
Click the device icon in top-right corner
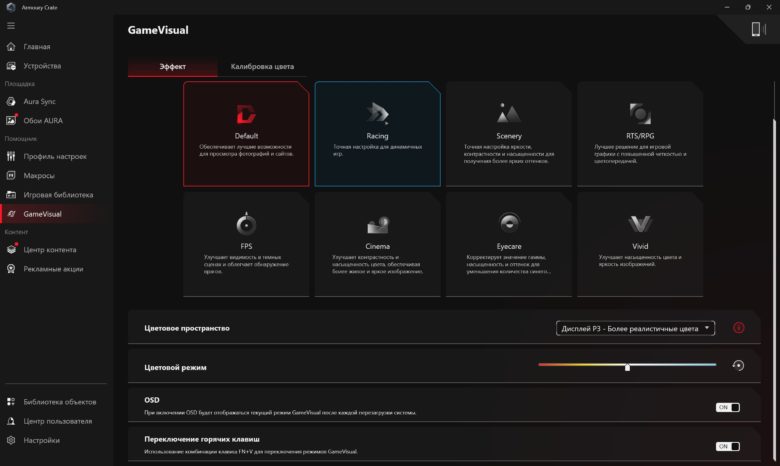pos(758,29)
